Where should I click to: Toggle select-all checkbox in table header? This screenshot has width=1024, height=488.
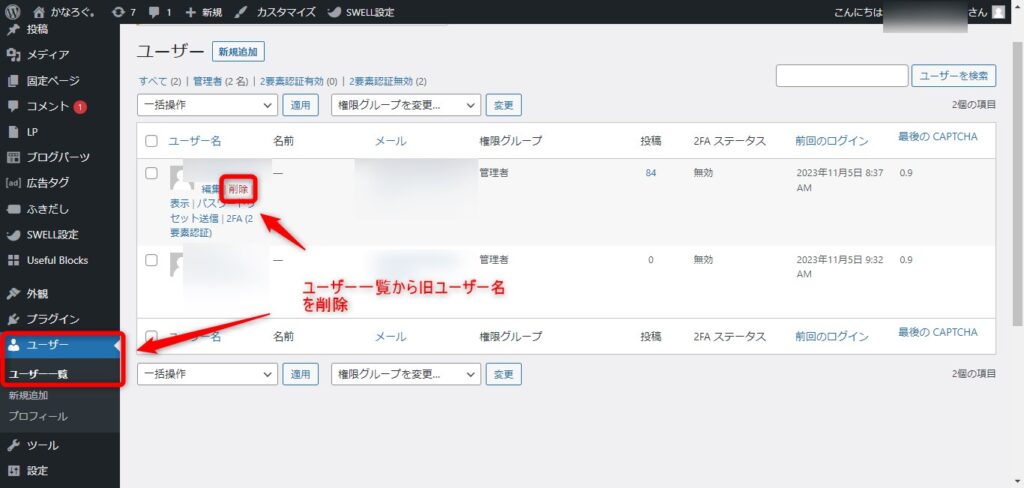click(x=152, y=141)
